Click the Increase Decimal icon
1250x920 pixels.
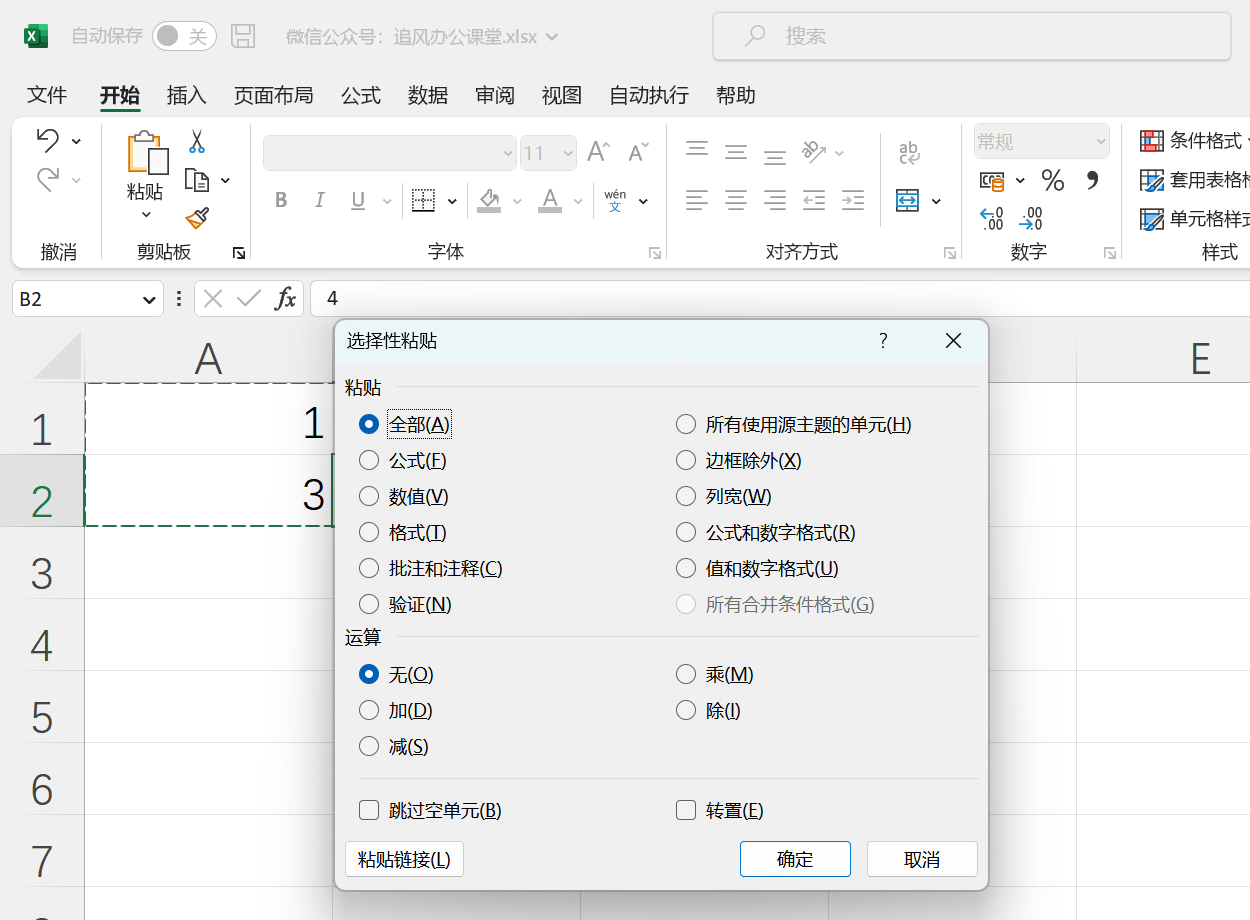pos(990,219)
